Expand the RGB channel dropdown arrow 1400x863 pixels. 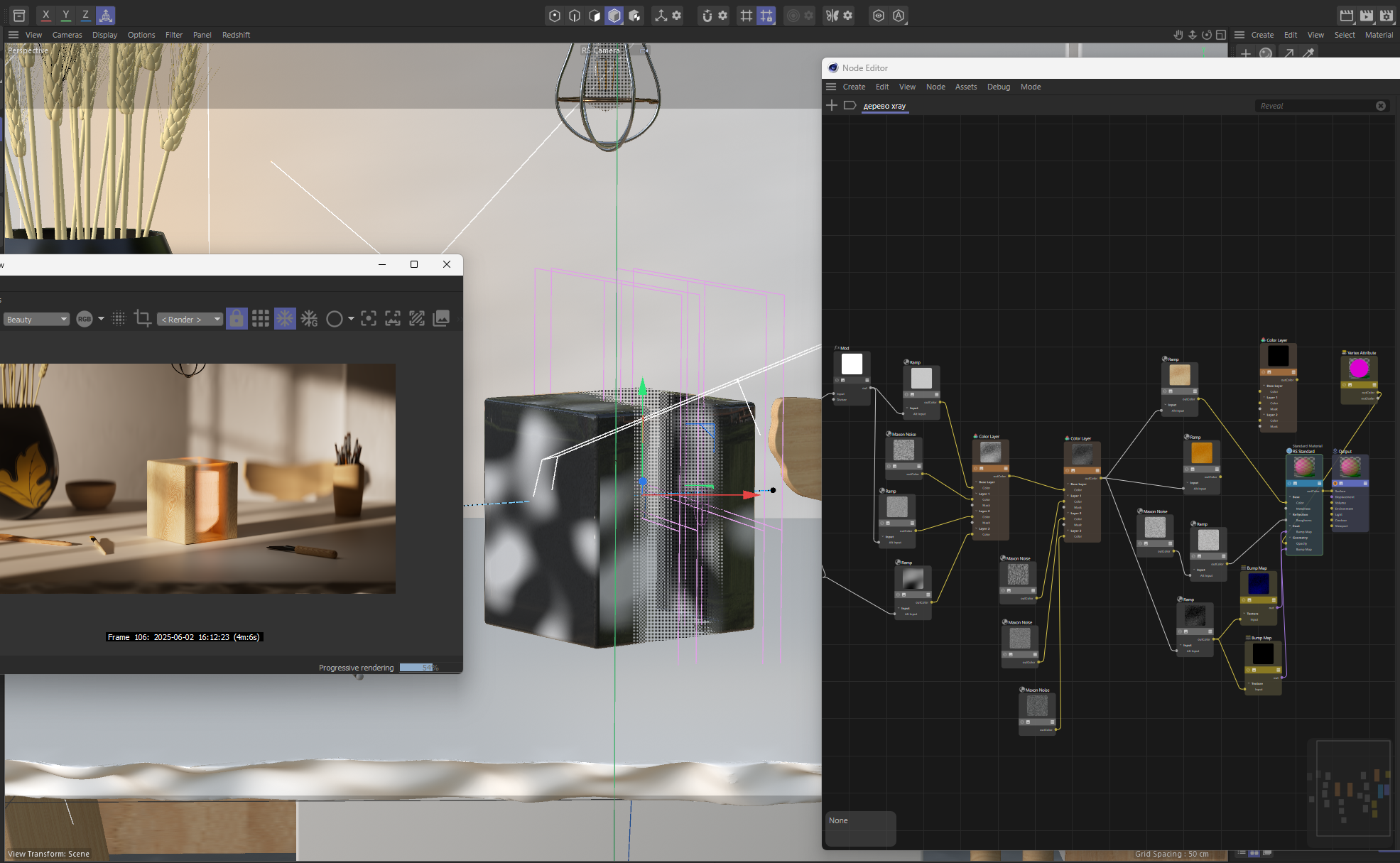101,319
